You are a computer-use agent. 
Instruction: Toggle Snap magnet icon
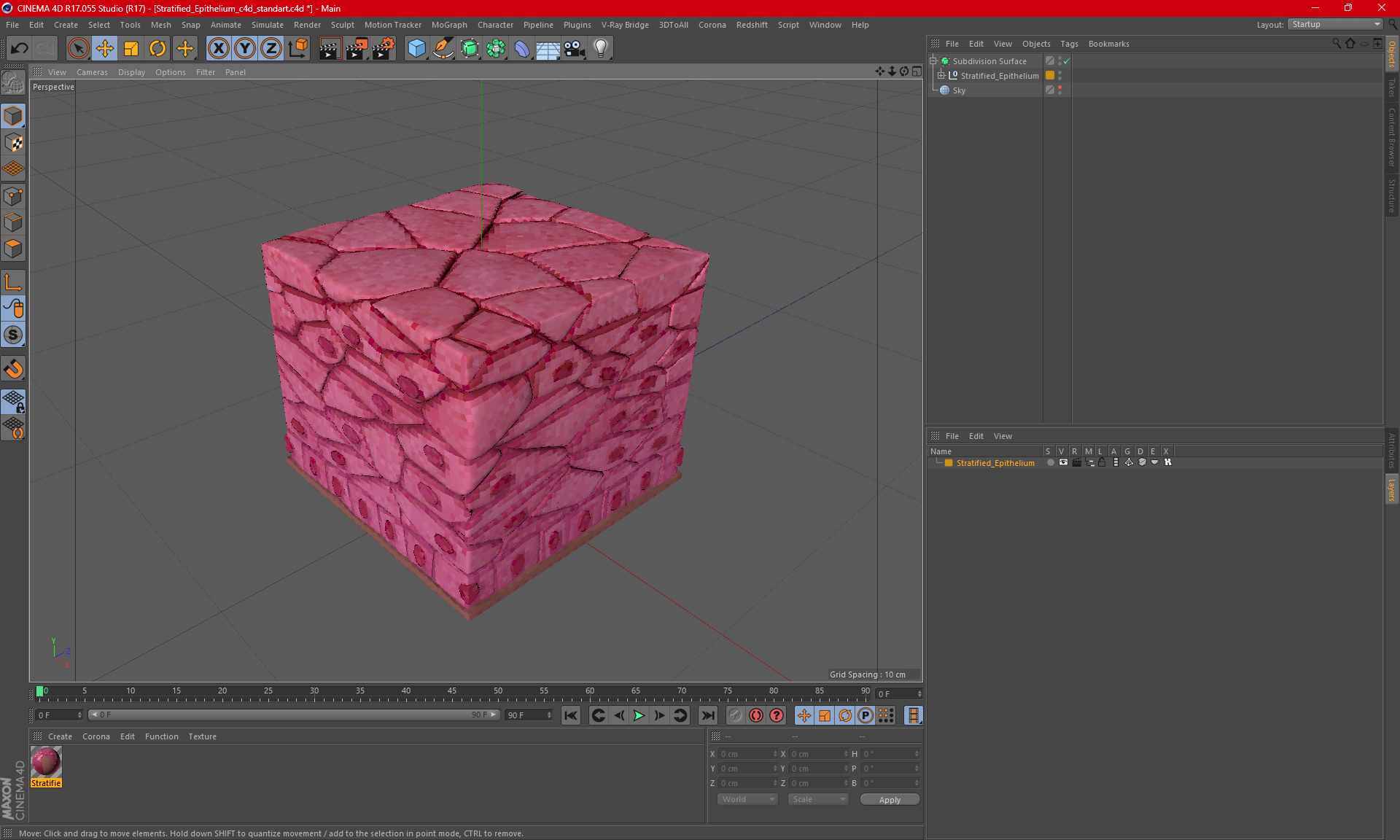coord(13,369)
